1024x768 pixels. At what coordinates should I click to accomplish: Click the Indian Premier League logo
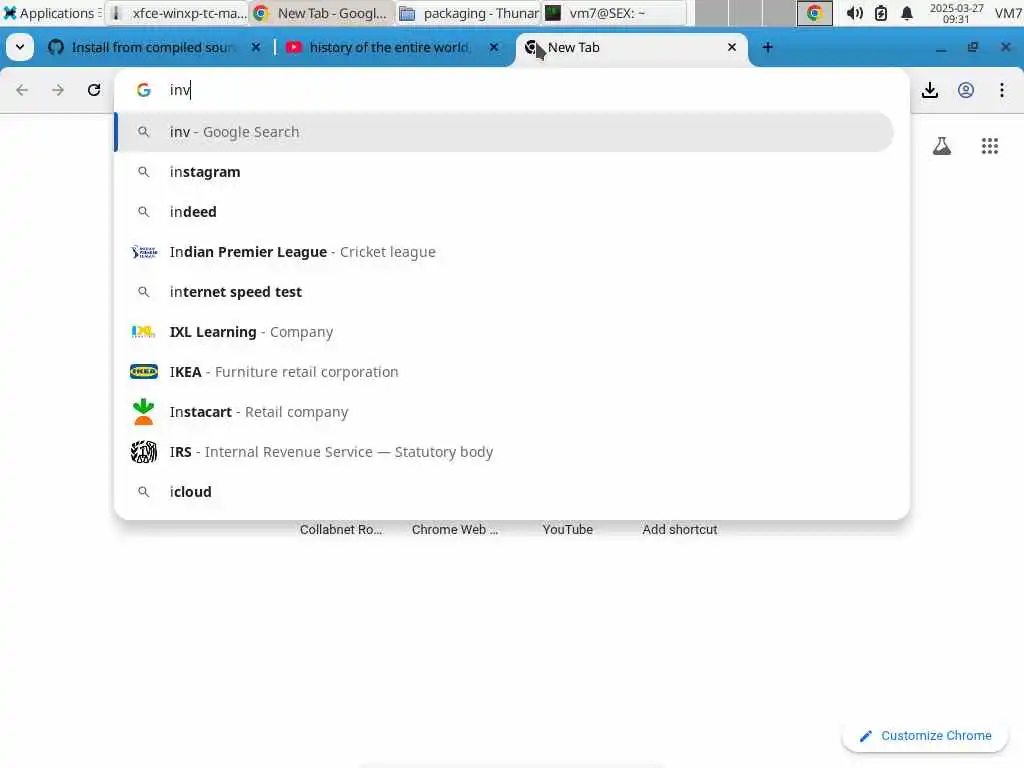click(x=144, y=252)
